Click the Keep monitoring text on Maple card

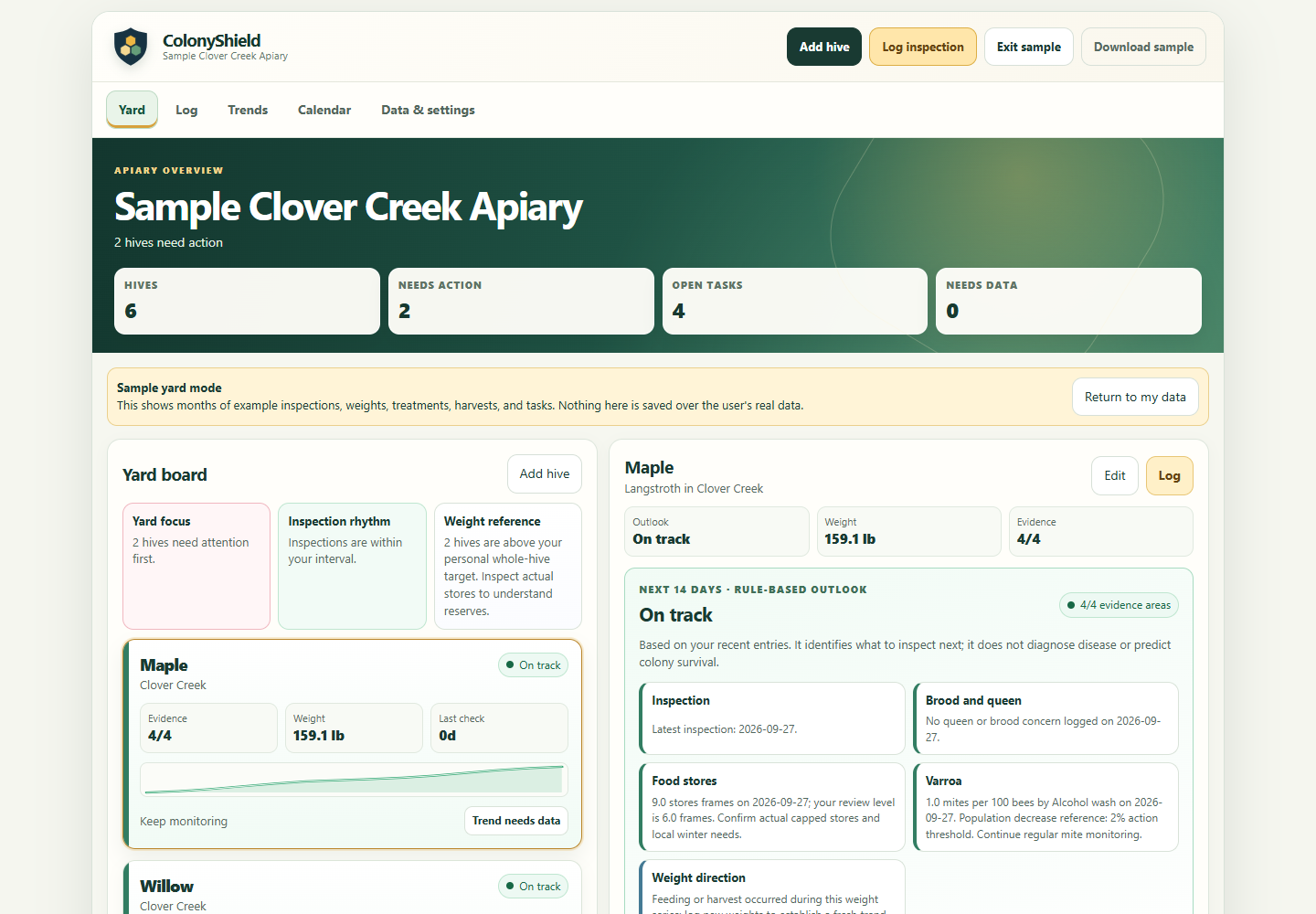[x=184, y=822]
